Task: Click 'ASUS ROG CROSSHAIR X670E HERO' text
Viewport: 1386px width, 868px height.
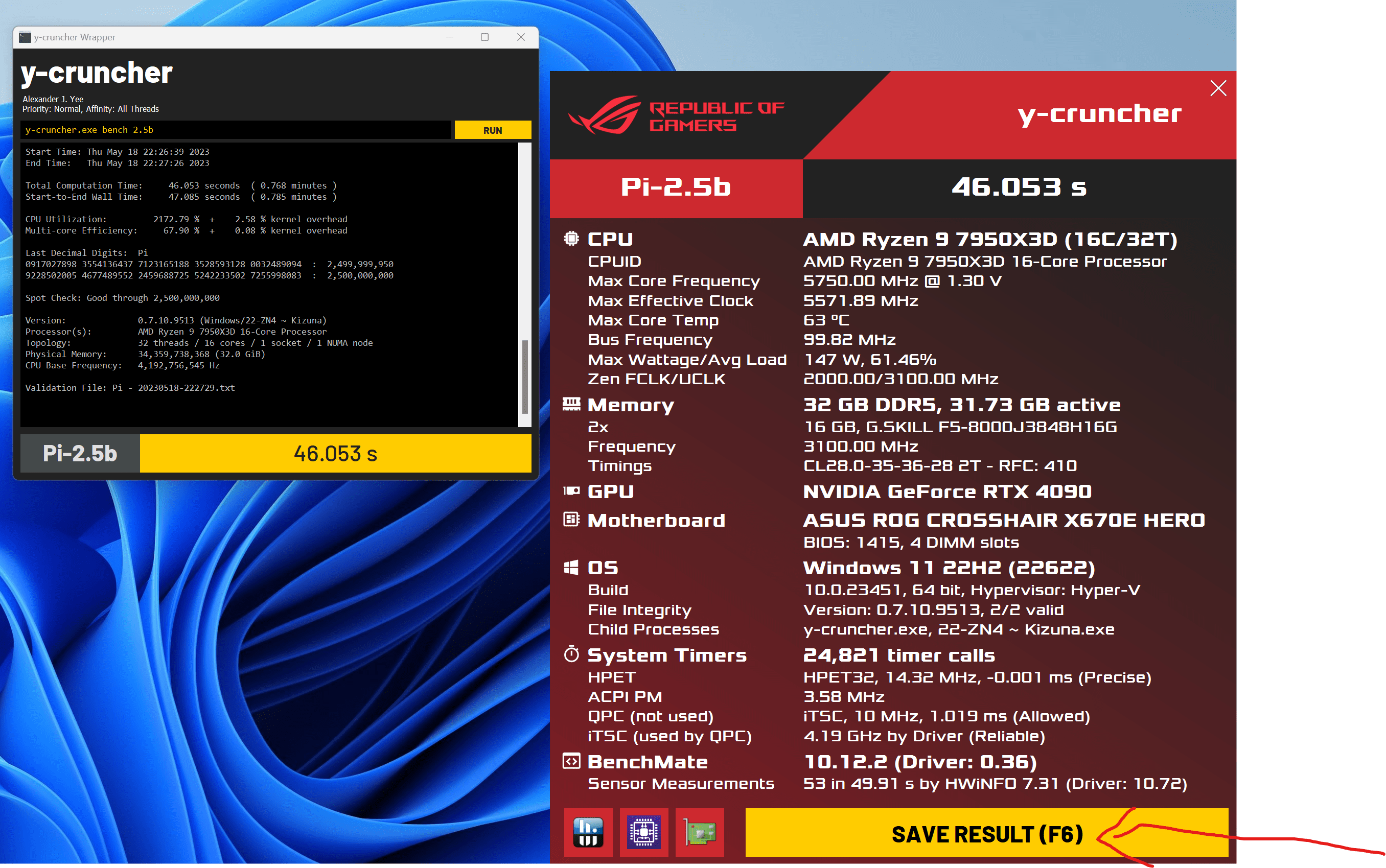Action: coord(1004,521)
